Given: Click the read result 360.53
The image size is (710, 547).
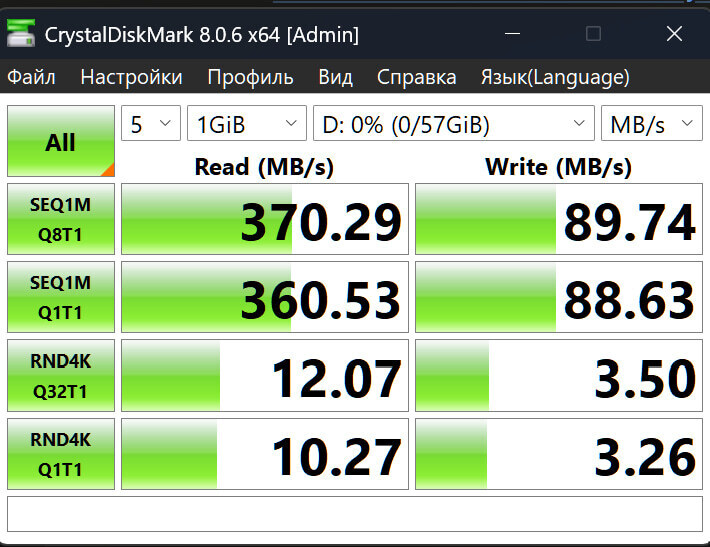Looking at the screenshot, I should 265,297.
